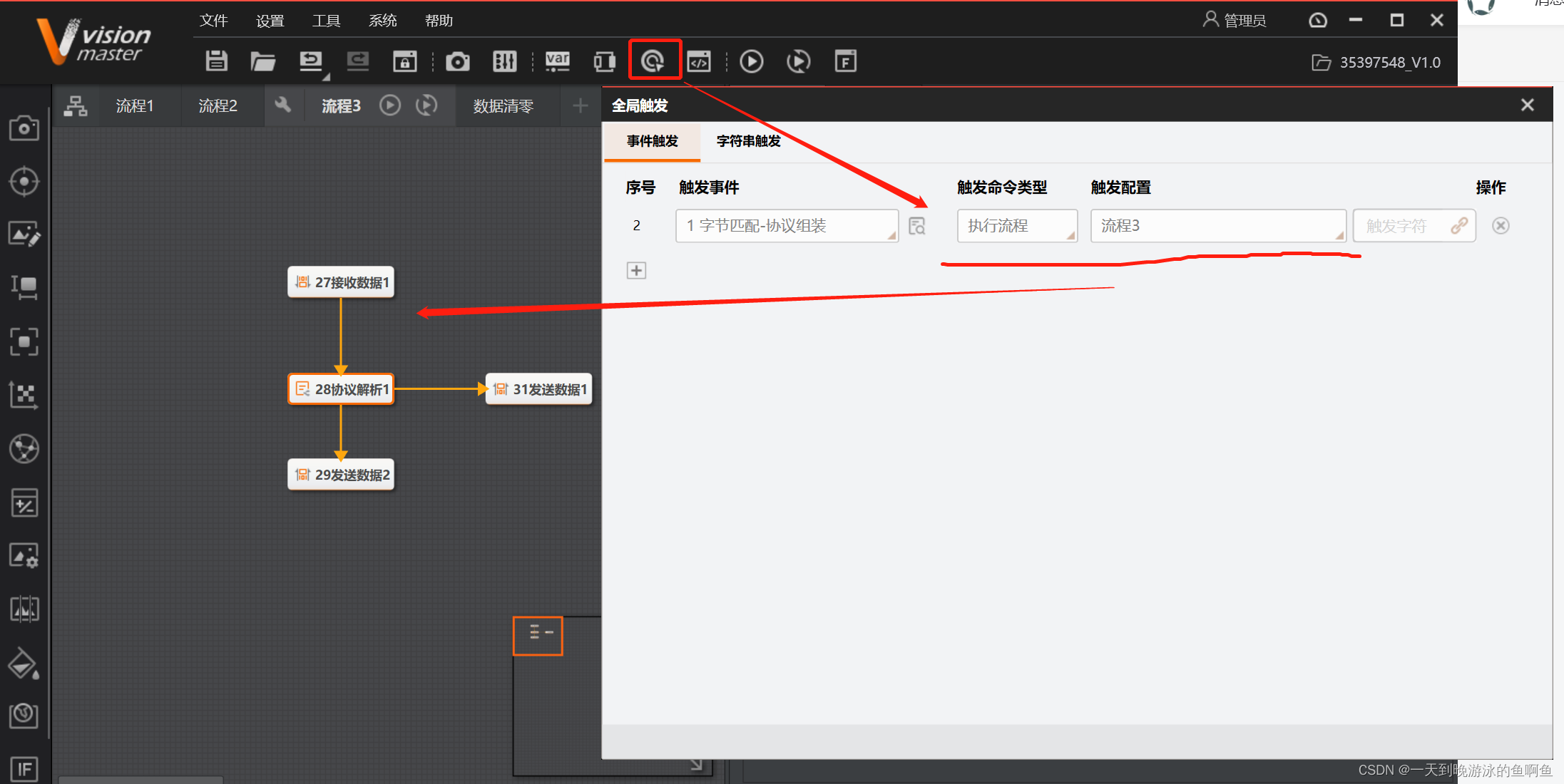The image size is (1564, 784).
Task: Click the global script icon
Action: 699,61
